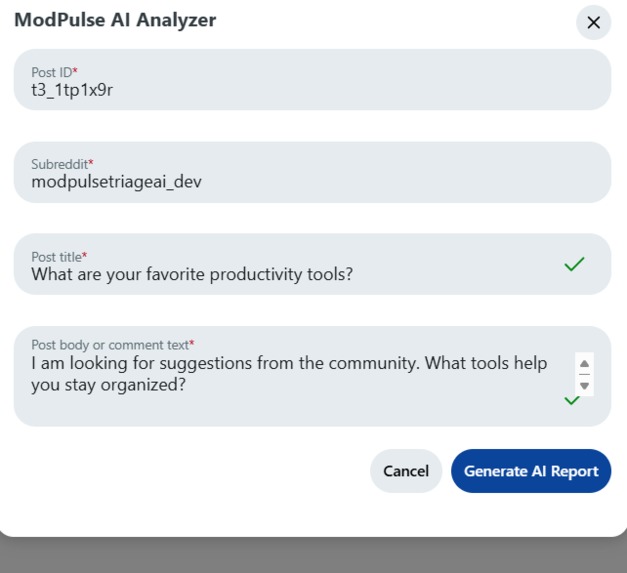Select the Subreddit label
627x573 pixels.
click(62, 164)
